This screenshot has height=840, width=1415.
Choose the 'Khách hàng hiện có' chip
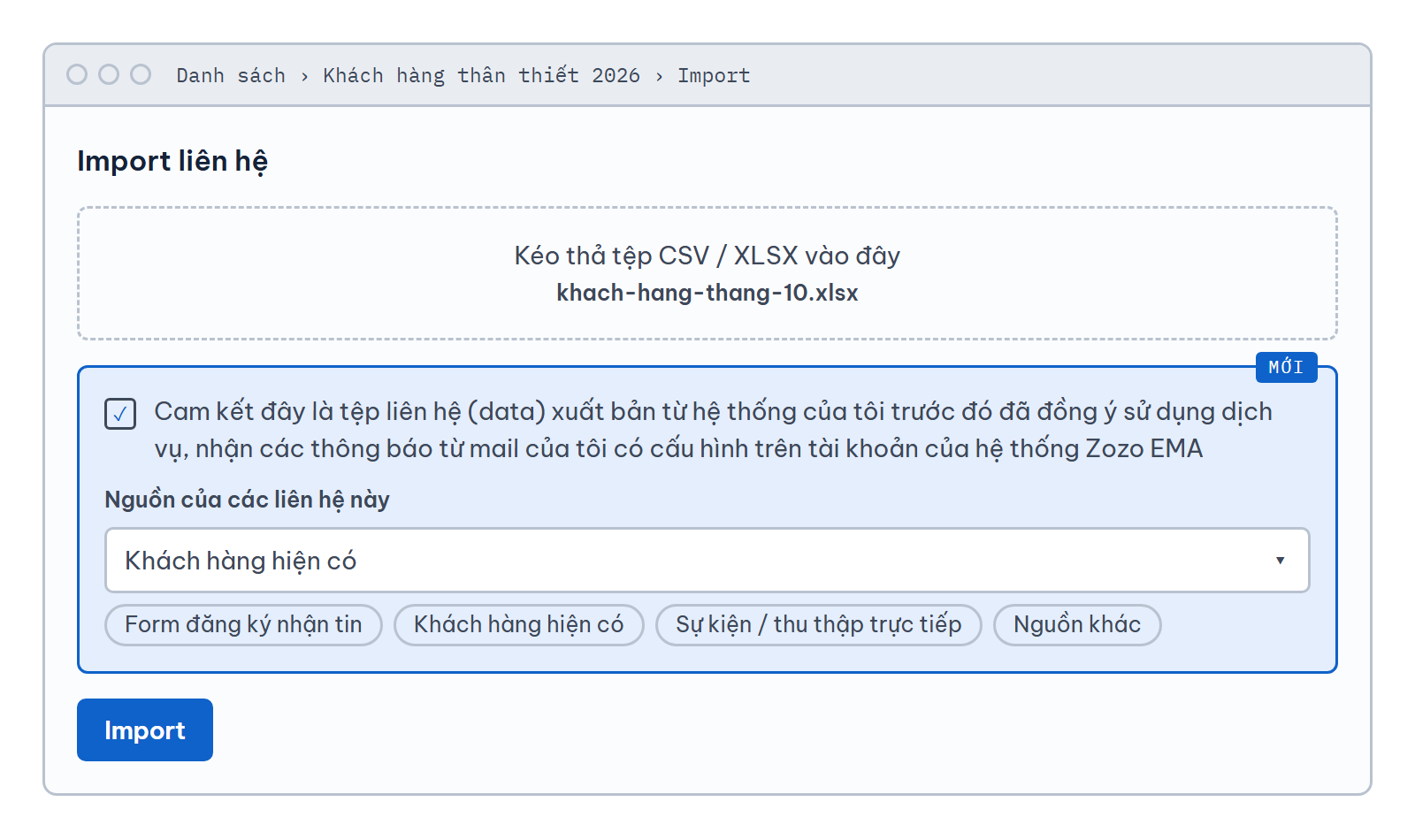coord(518,624)
